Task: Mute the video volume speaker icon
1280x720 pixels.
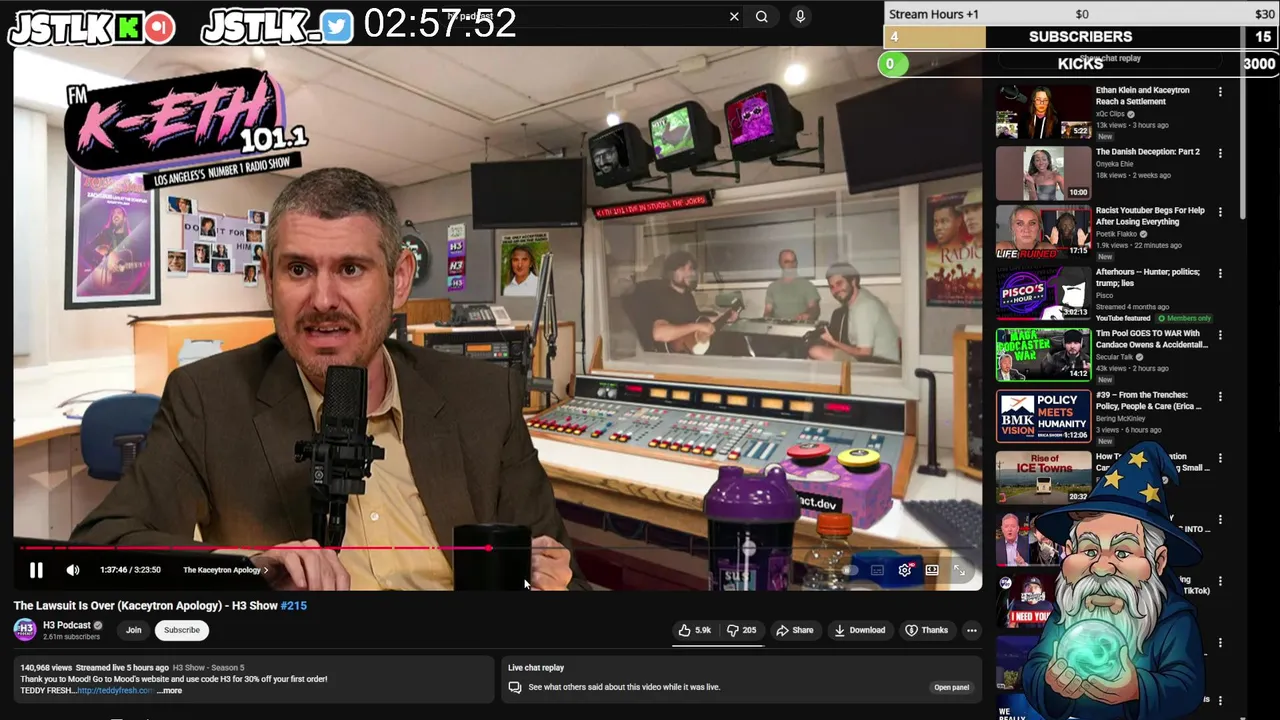Action: tap(73, 570)
